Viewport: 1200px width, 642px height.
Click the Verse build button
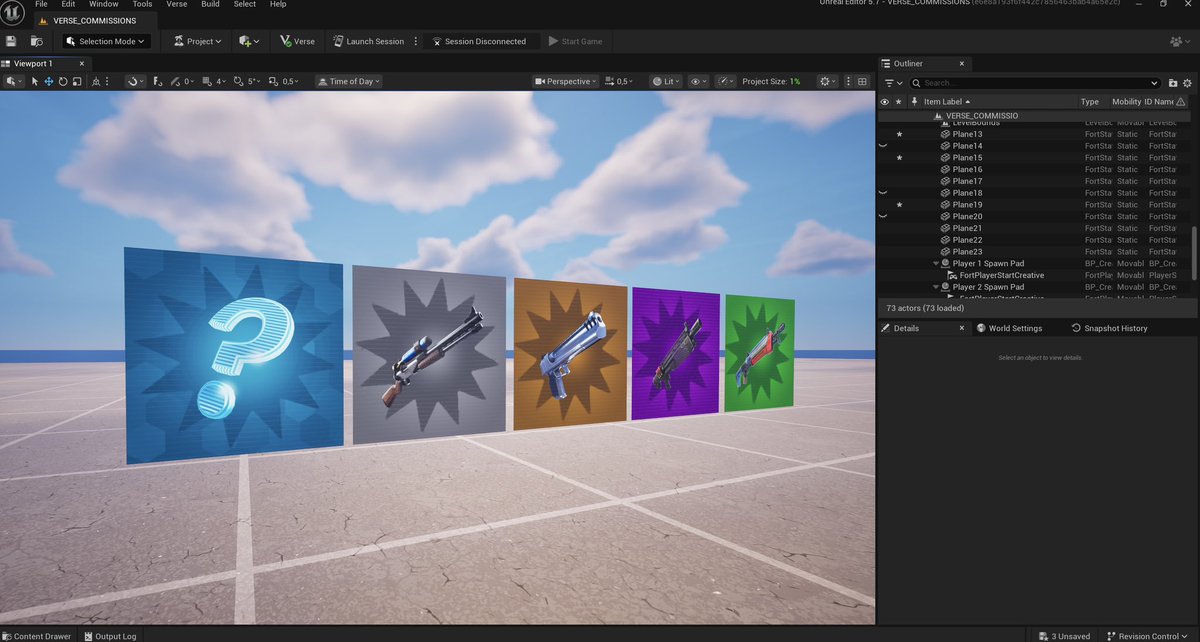click(x=298, y=41)
